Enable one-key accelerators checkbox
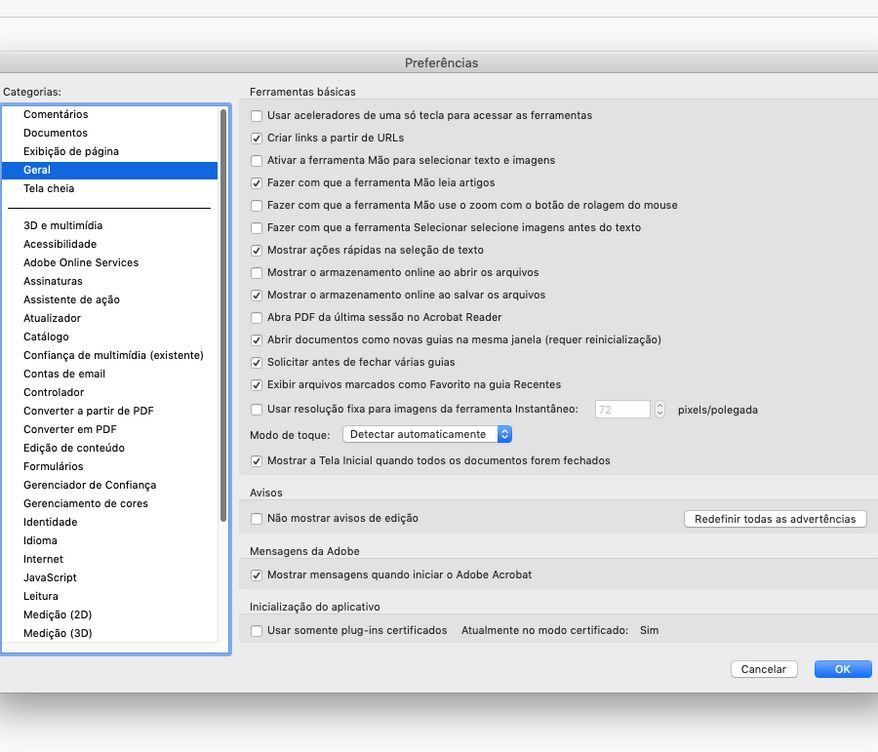Screen dimensions: 878x752 257,116
